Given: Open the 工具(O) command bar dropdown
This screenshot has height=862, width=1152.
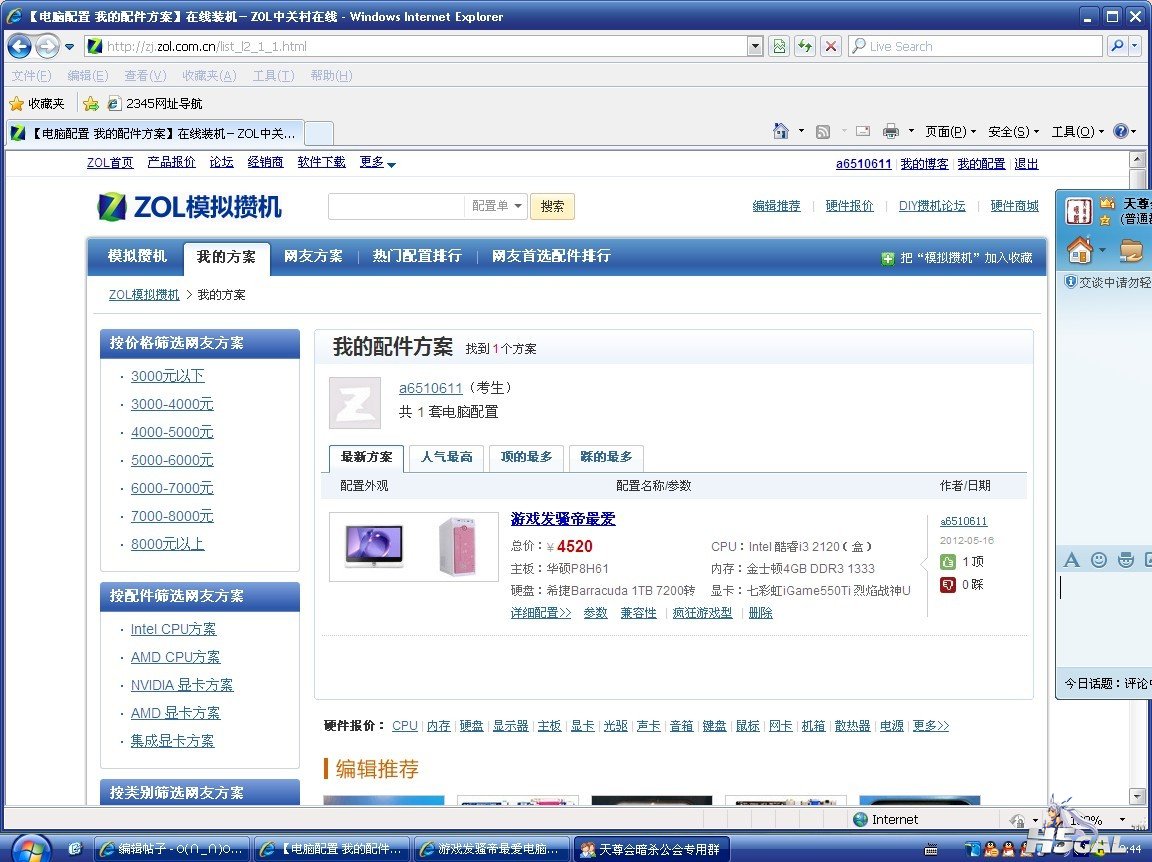Looking at the screenshot, I should (1077, 132).
